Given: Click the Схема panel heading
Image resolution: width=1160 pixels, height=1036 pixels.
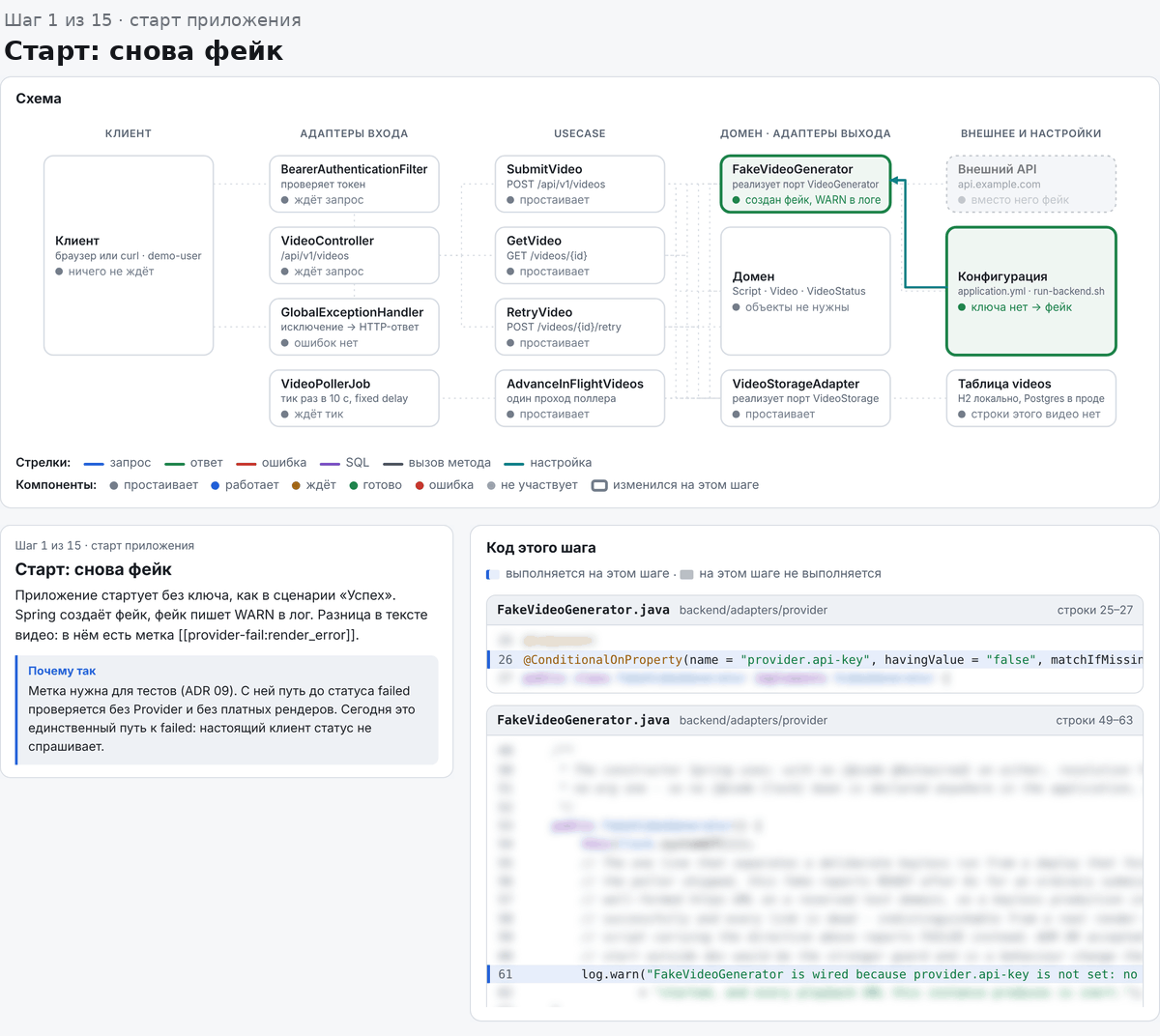Looking at the screenshot, I should tap(39, 99).
